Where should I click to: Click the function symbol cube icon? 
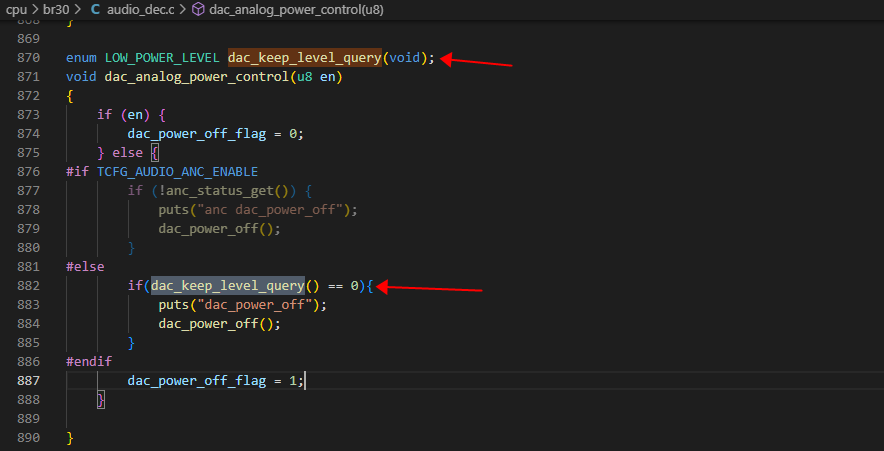pyautogui.click(x=198, y=10)
